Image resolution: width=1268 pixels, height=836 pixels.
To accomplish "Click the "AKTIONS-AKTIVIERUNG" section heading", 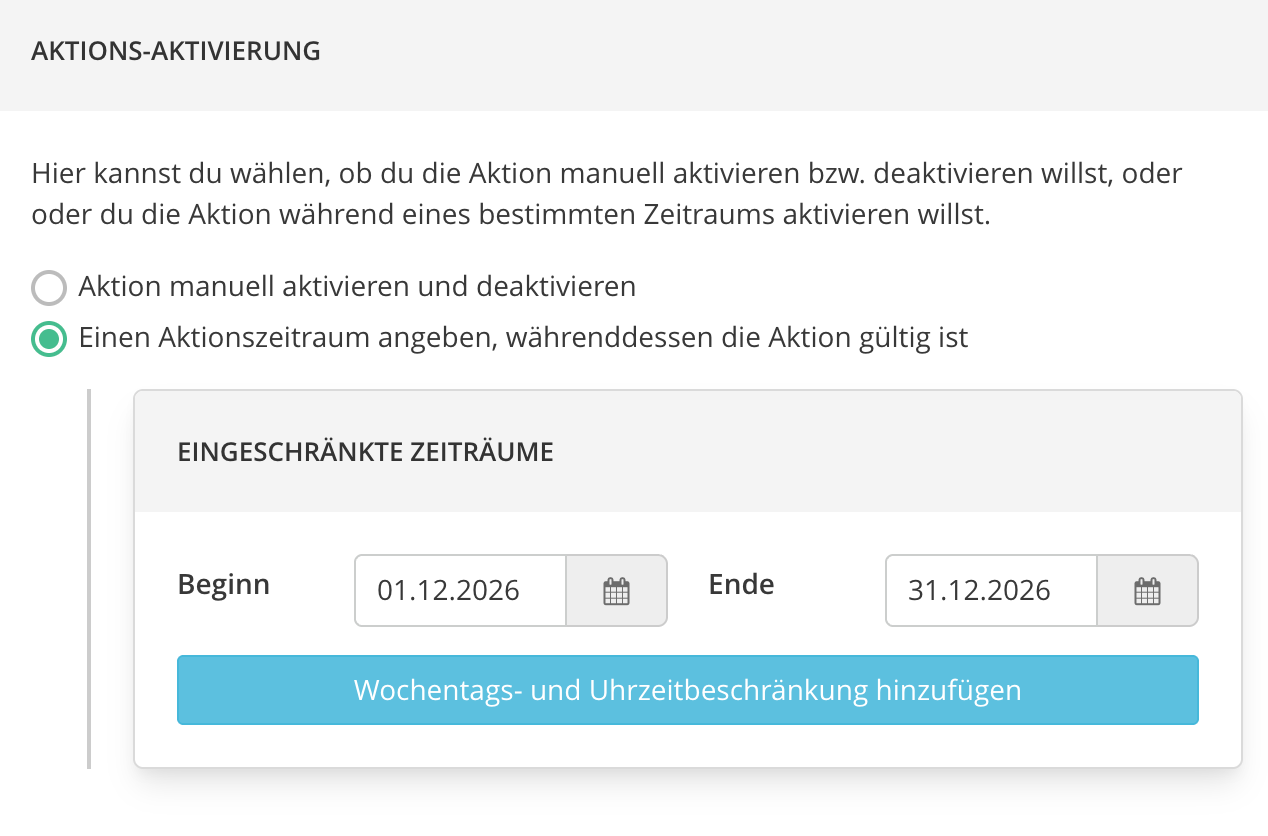I will coord(176,52).
